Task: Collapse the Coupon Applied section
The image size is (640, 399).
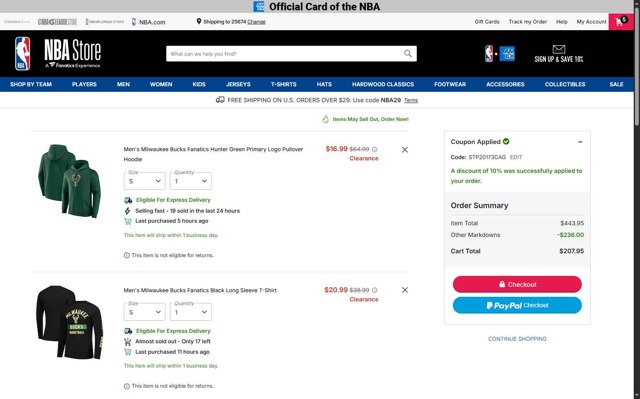Action: pyautogui.click(x=580, y=142)
